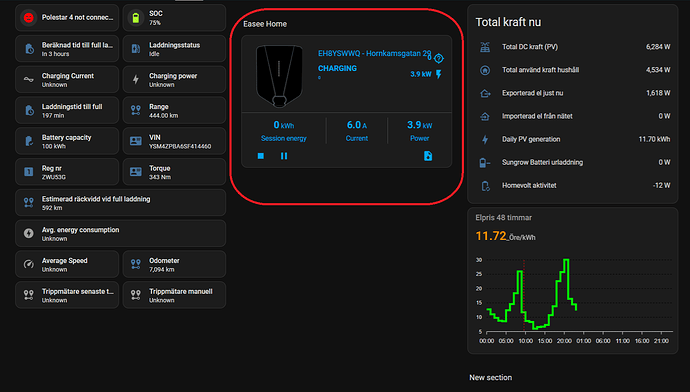Click the red Polestar not connected icon
The image size is (690, 392).
click(x=29, y=18)
